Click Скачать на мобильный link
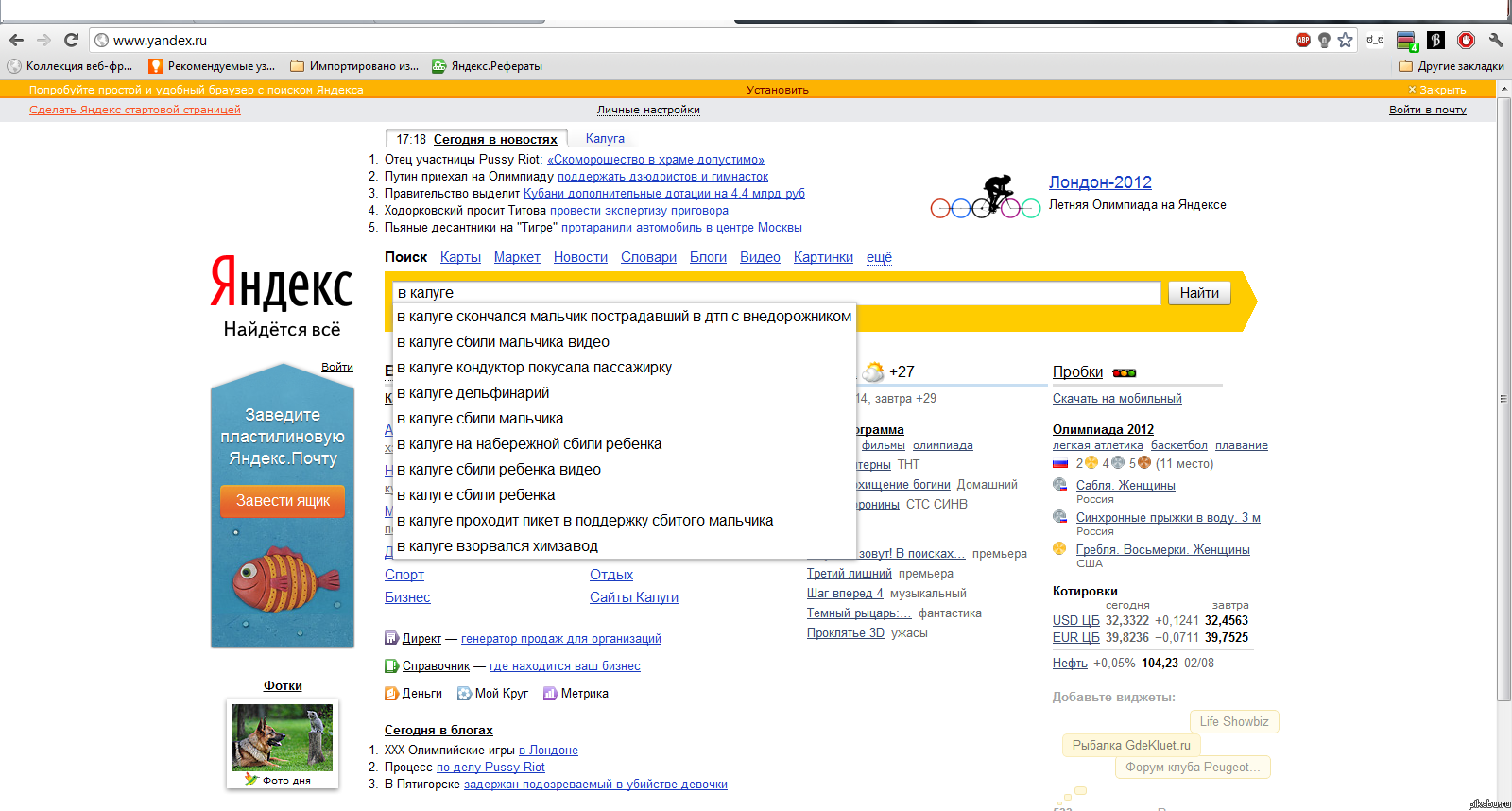 [x=1117, y=399]
